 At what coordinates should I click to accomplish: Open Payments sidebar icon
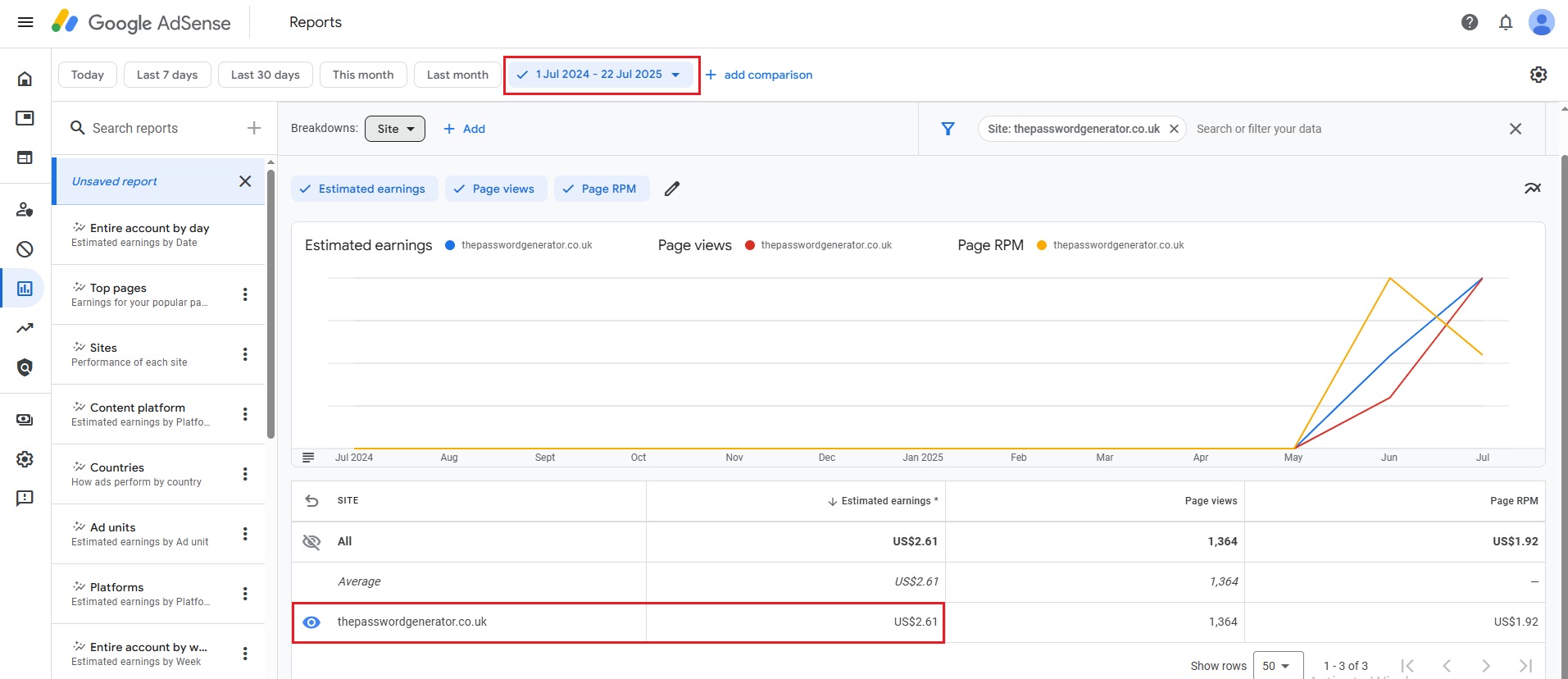click(x=25, y=420)
